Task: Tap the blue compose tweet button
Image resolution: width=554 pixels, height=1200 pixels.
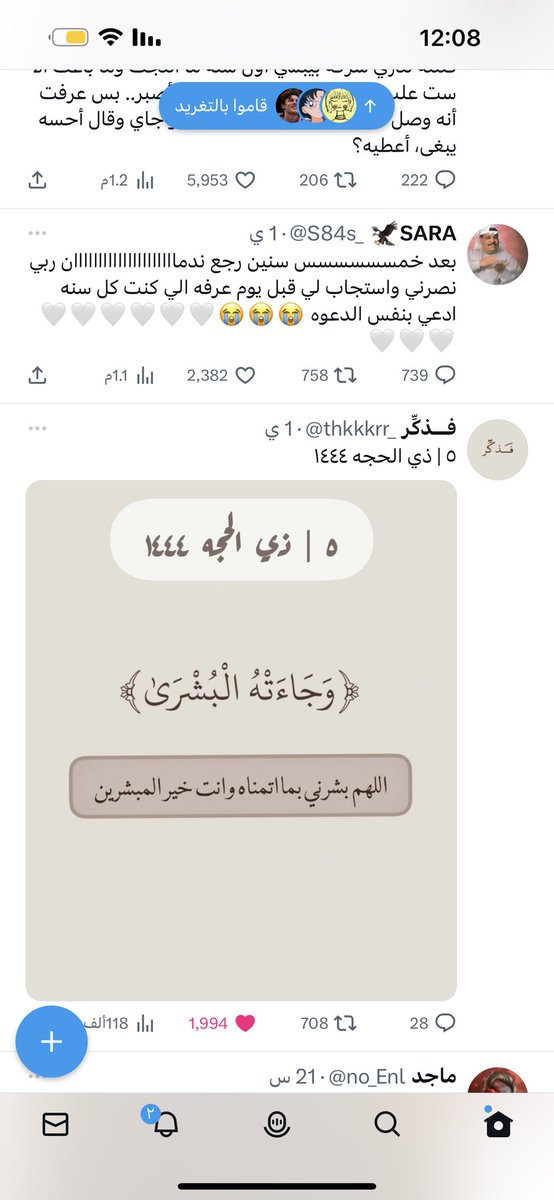Action: (x=51, y=1041)
